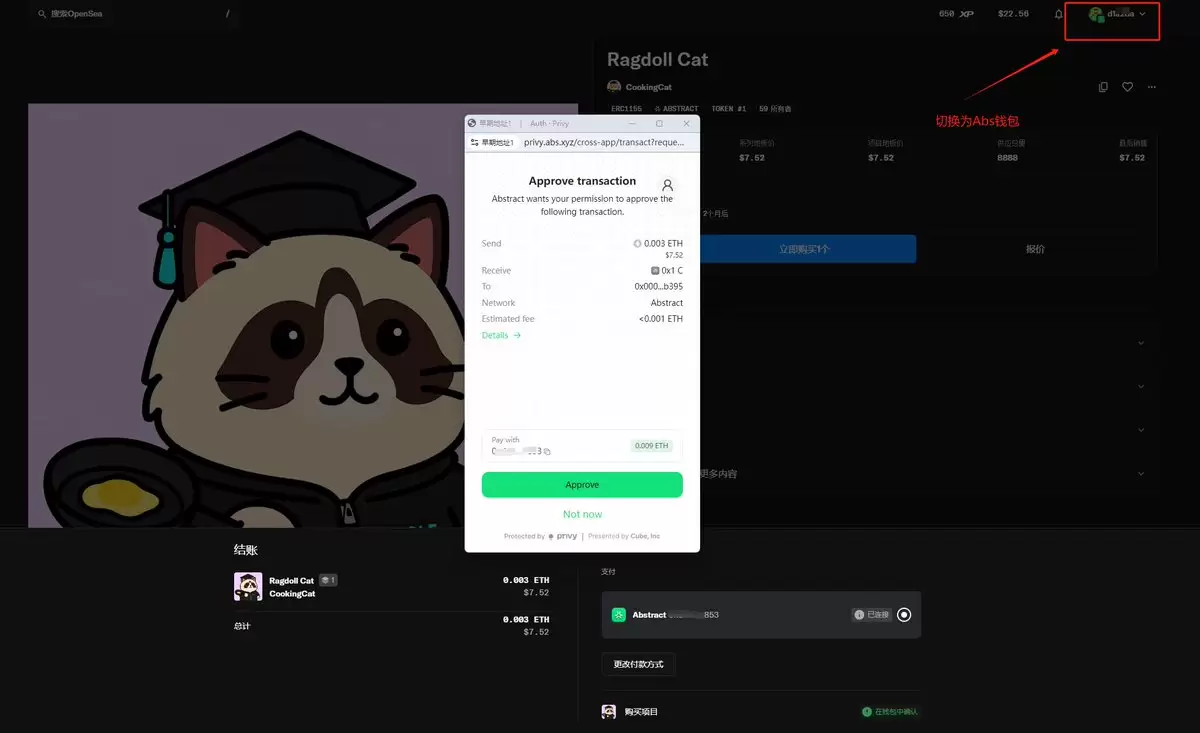1200x733 pixels.
Task: Open the CookingCat collection link
Action: [x=649, y=87]
